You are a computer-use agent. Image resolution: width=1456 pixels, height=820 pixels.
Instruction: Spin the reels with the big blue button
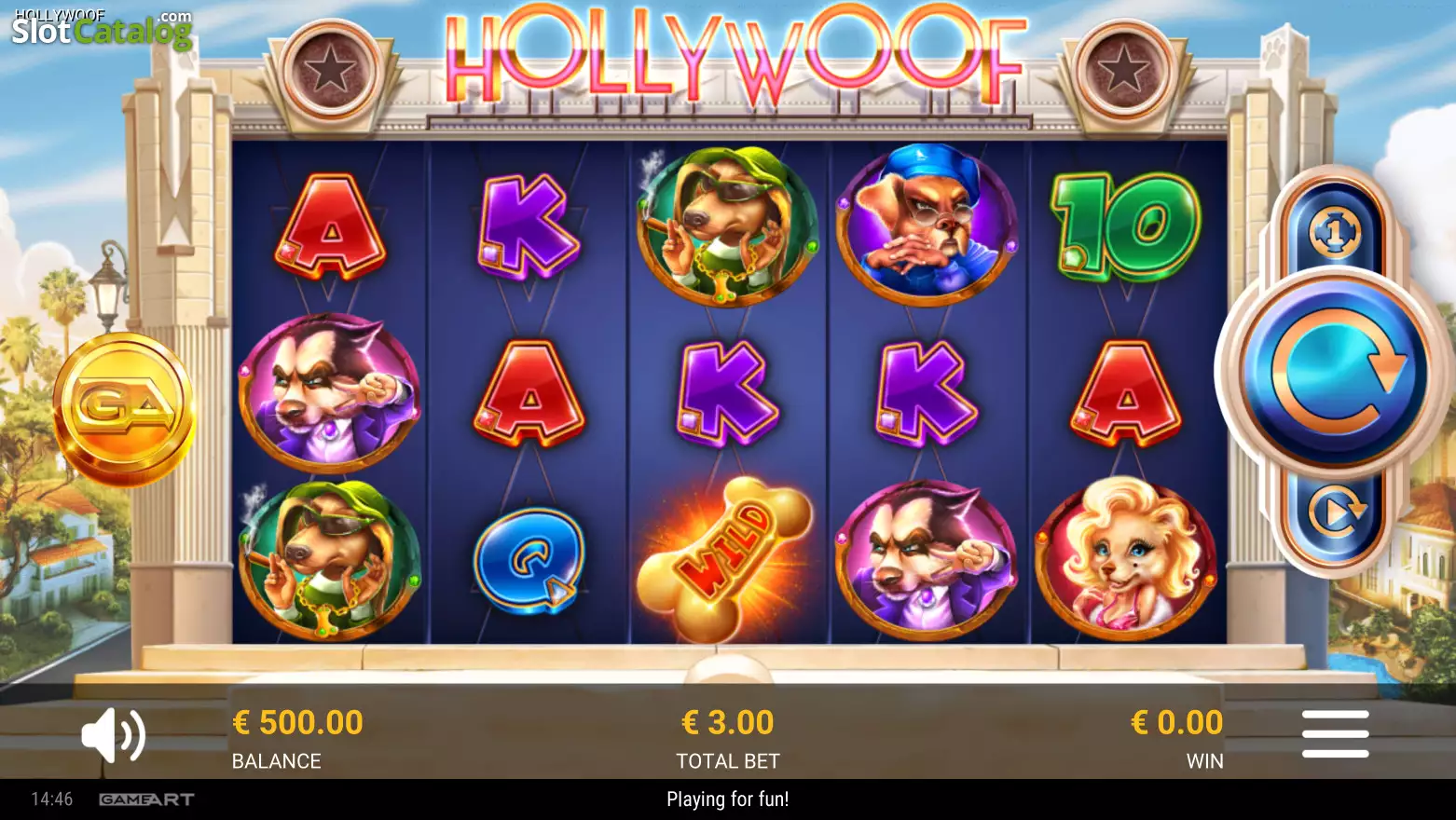(1335, 371)
